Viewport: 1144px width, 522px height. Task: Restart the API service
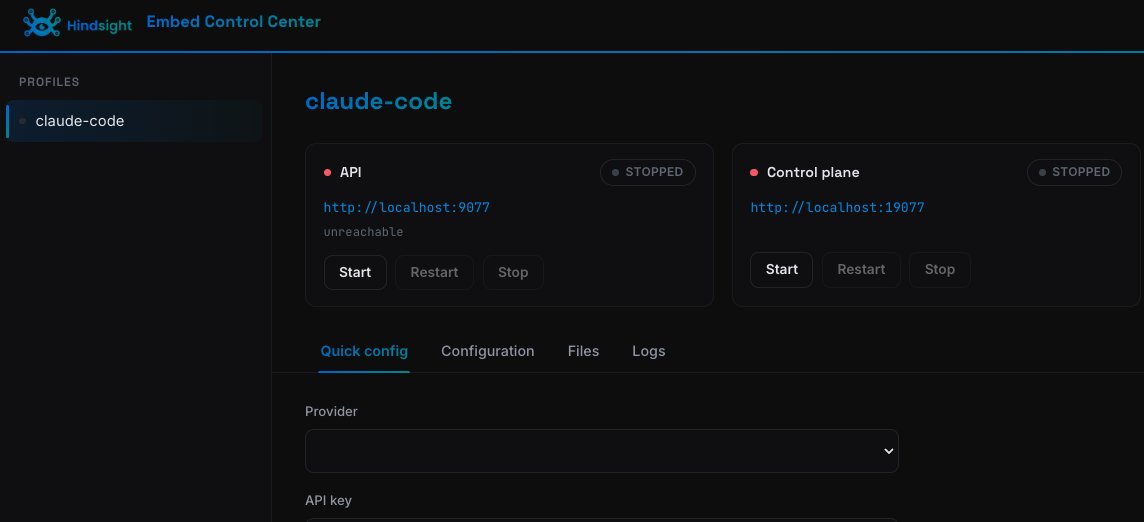(434, 272)
